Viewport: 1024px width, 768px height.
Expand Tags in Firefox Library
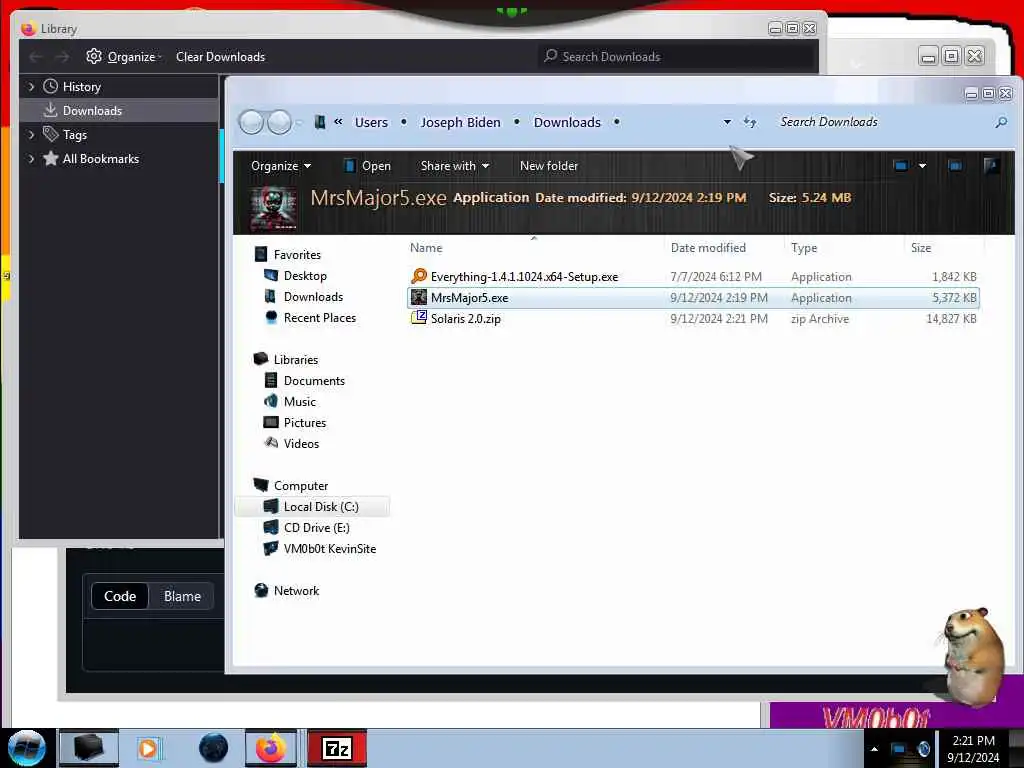[x=31, y=135]
